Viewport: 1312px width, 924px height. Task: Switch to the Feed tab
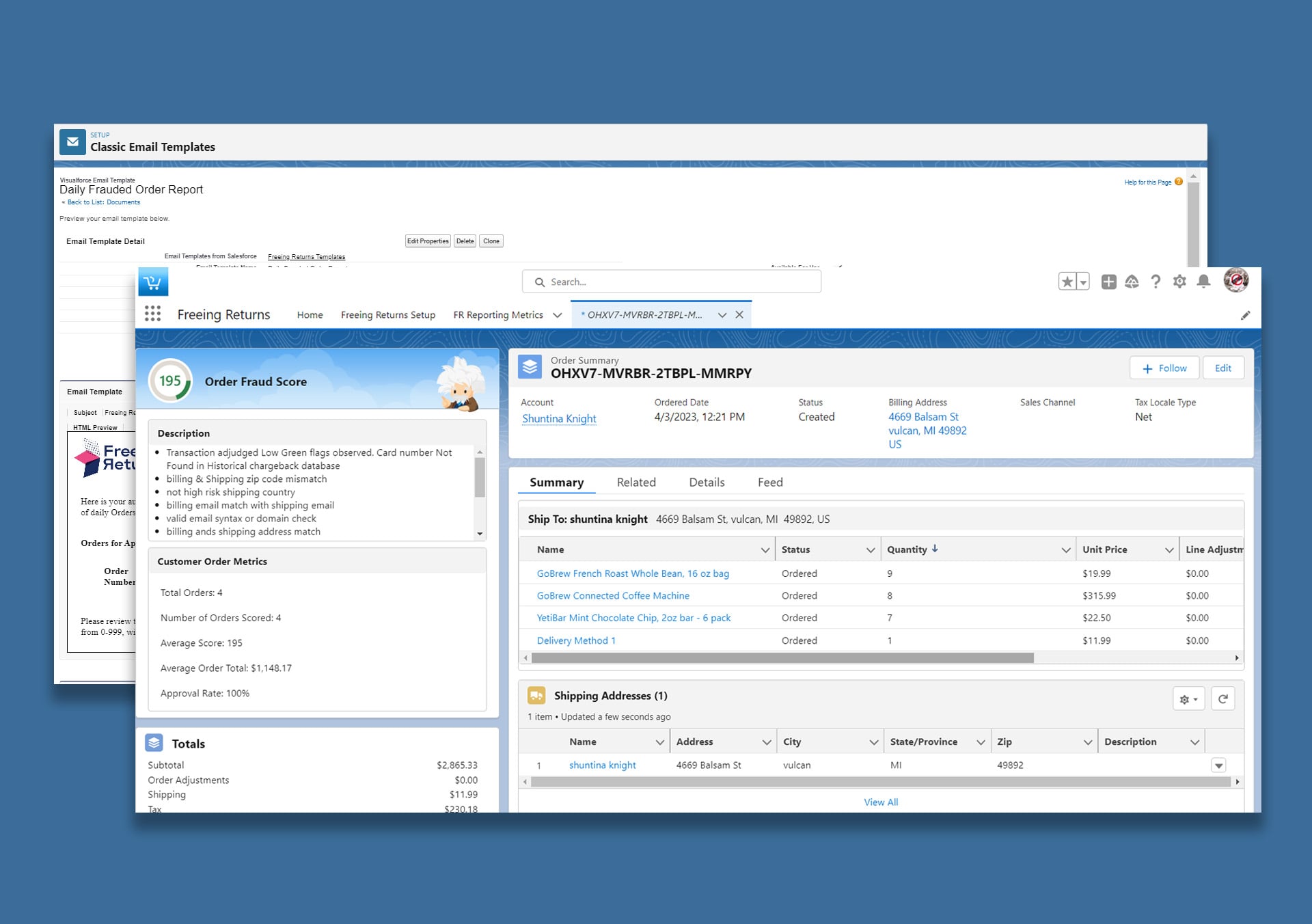click(770, 483)
